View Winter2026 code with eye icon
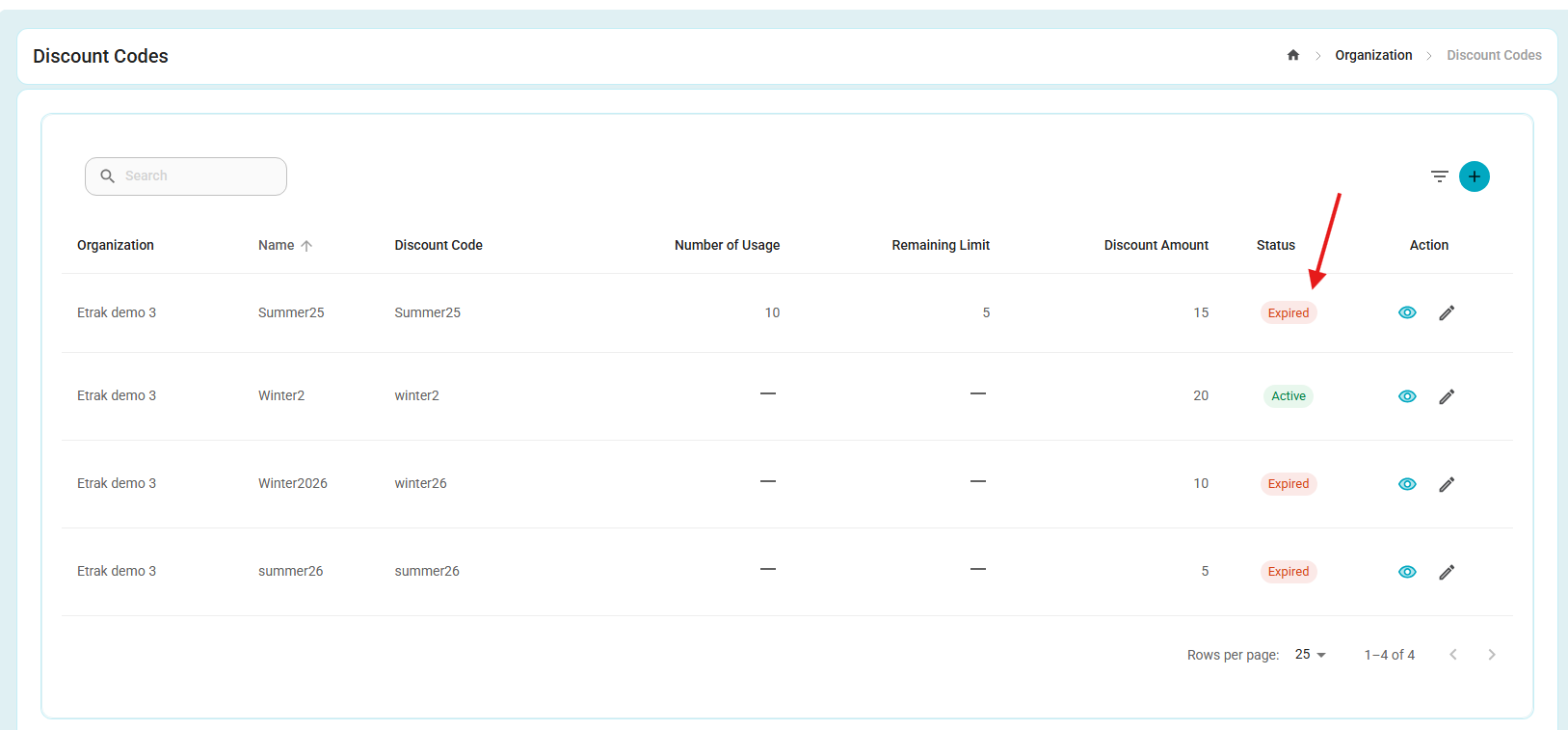 point(1407,484)
